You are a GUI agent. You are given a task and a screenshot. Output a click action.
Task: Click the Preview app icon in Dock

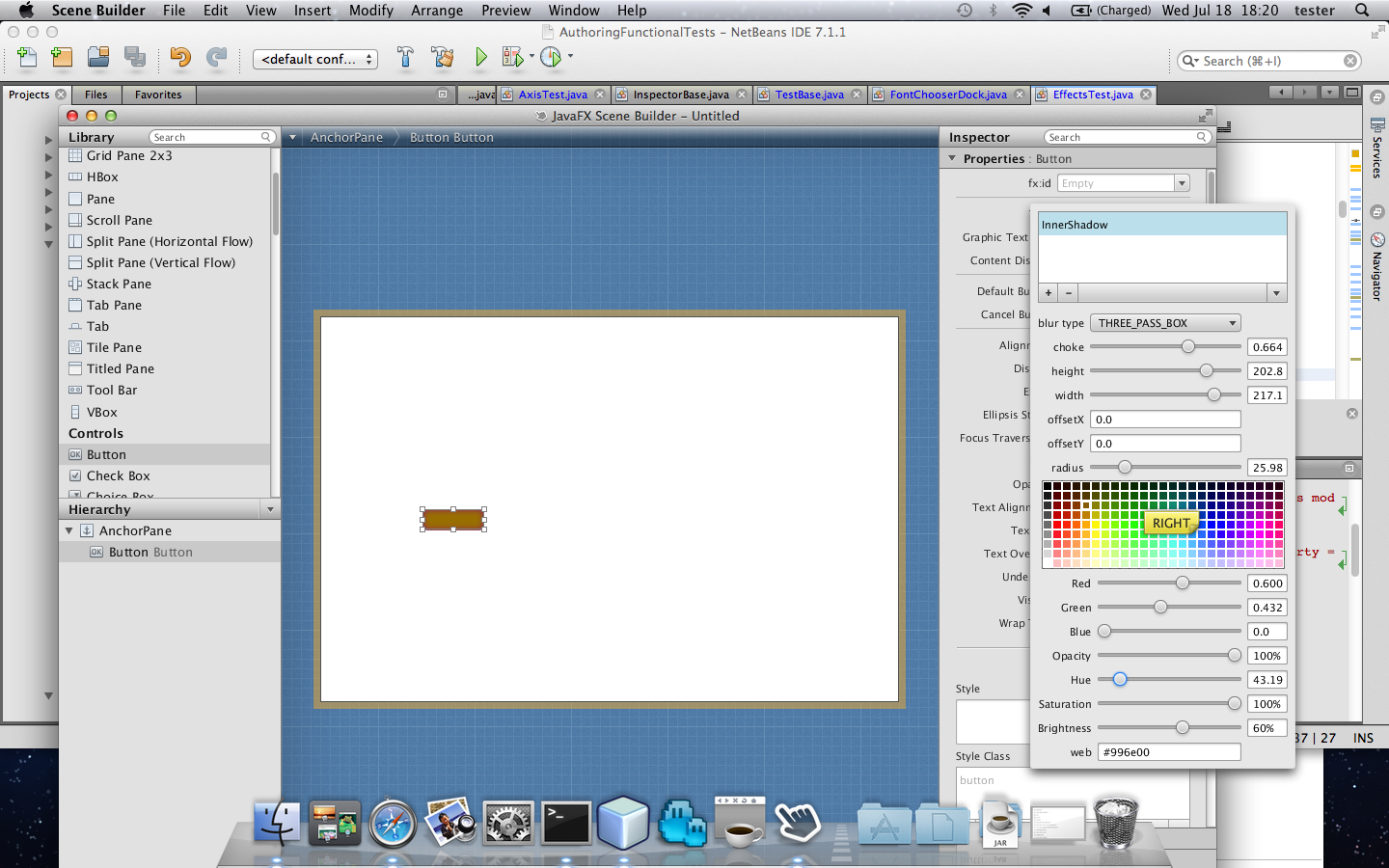click(450, 823)
